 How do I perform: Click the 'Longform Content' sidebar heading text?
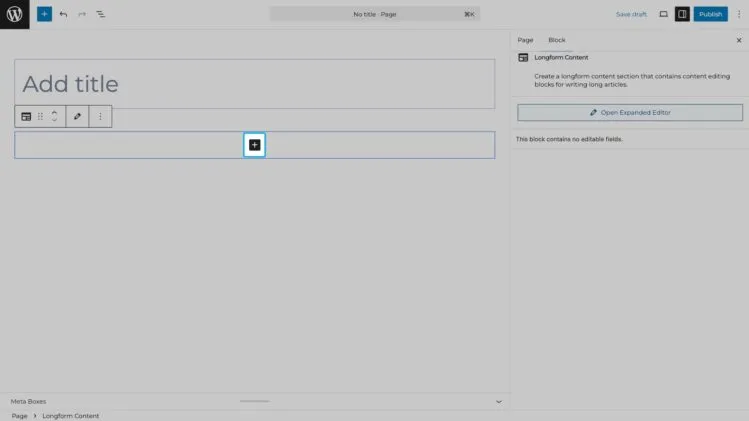(561, 57)
